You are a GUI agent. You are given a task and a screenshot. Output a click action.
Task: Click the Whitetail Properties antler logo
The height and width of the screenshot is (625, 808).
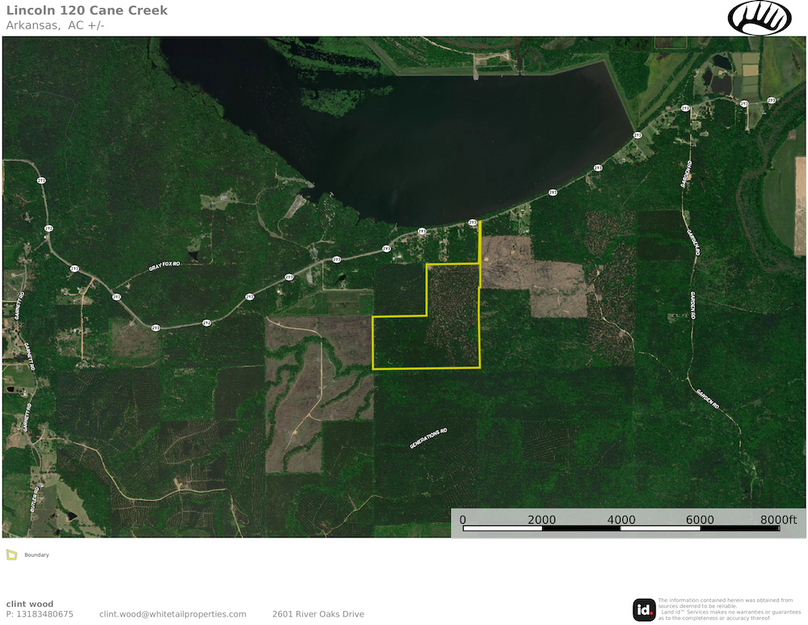pos(759,17)
